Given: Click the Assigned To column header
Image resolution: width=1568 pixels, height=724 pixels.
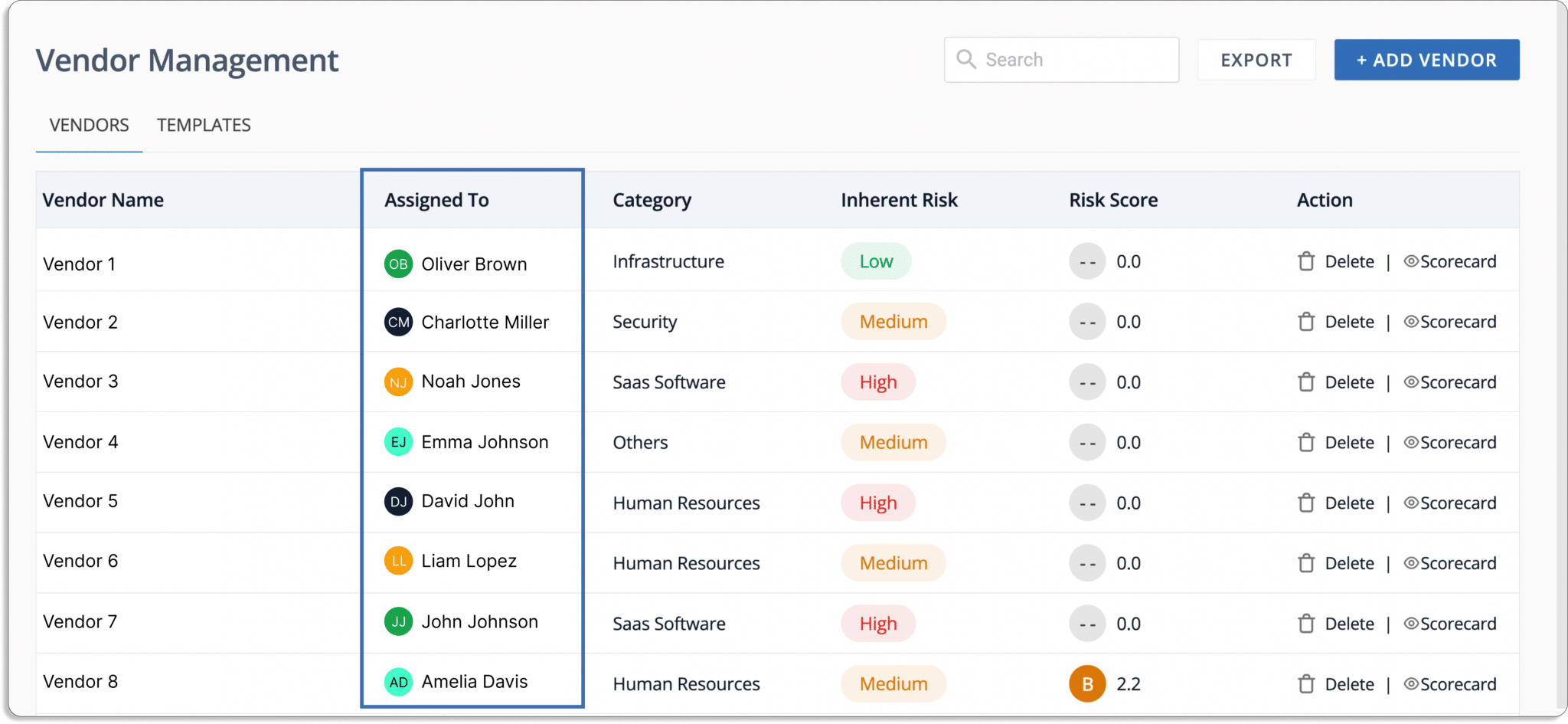Looking at the screenshot, I should coord(436,200).
